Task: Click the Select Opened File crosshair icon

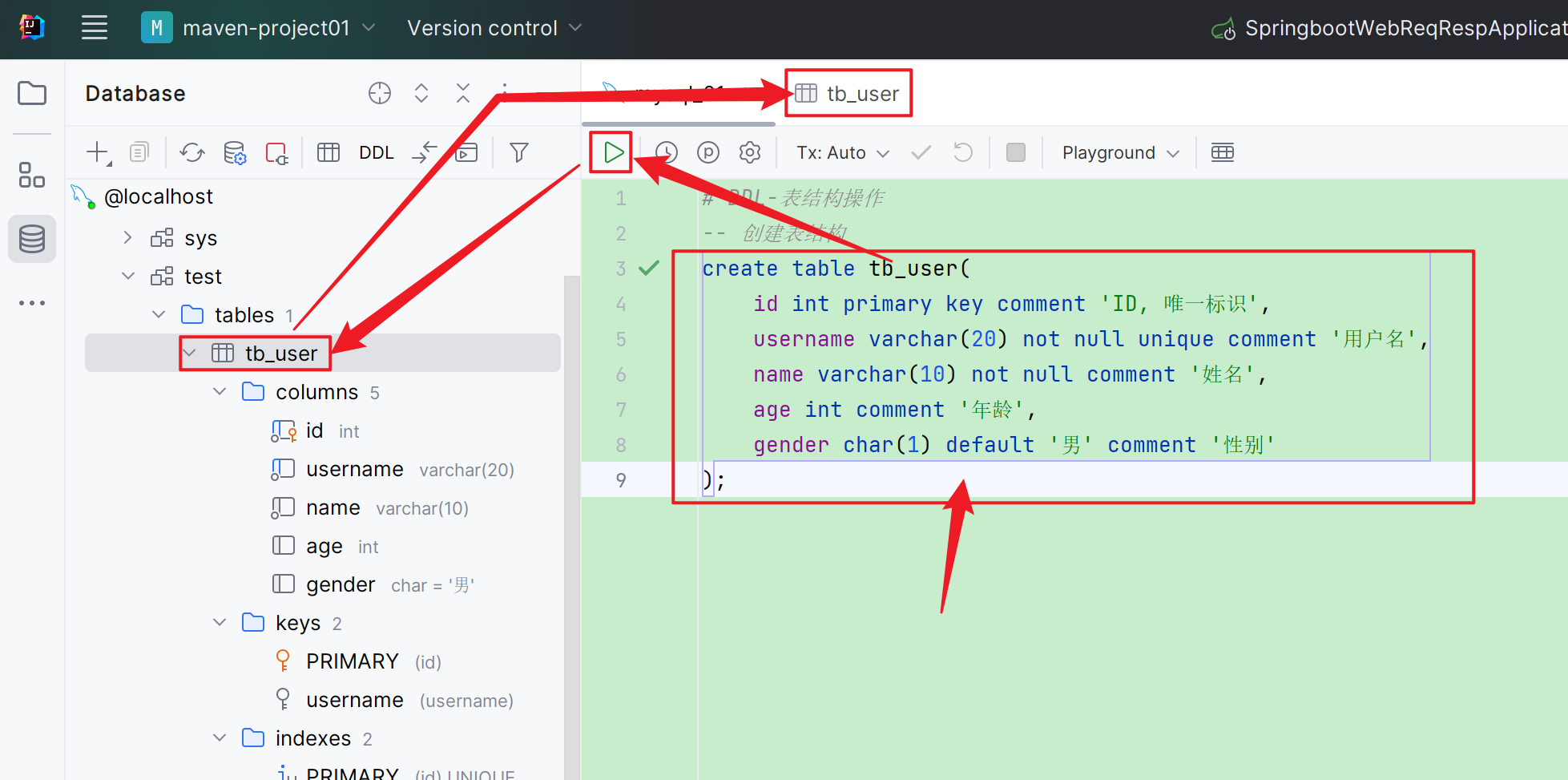Action: [x=380, y=94]
